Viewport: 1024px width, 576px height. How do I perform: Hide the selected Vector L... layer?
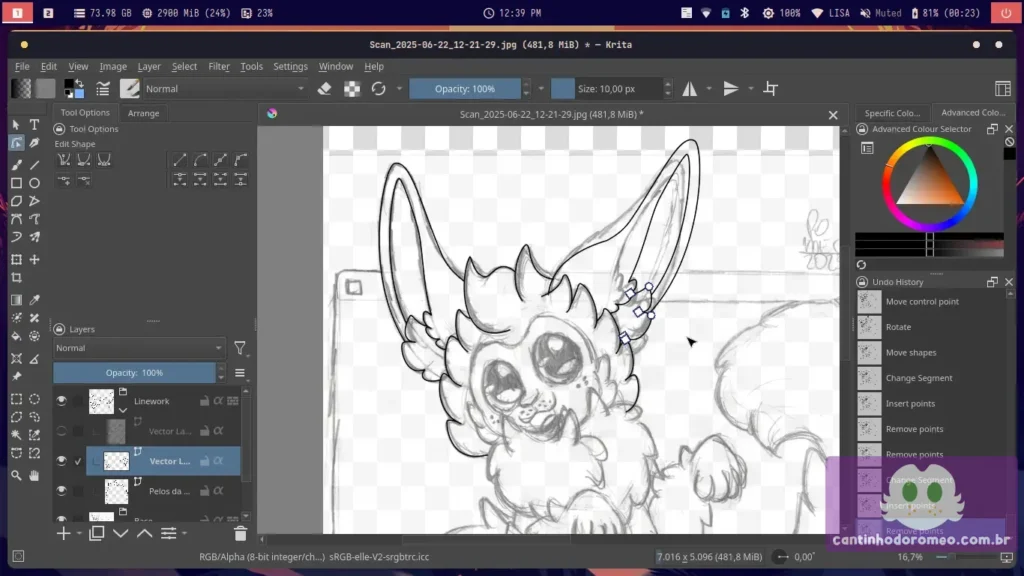[x=61, y=461]
